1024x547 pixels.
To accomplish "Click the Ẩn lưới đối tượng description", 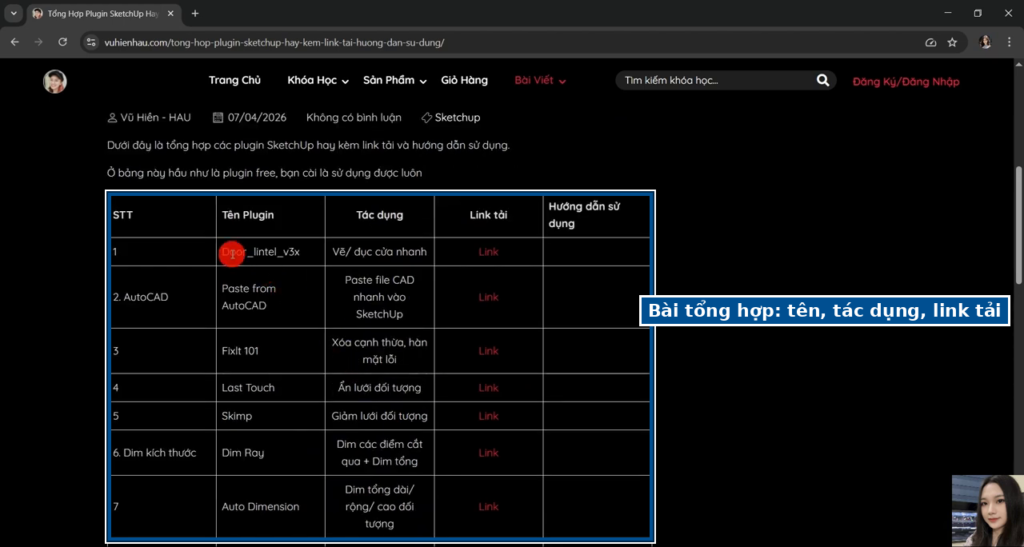I will (379, 388).
